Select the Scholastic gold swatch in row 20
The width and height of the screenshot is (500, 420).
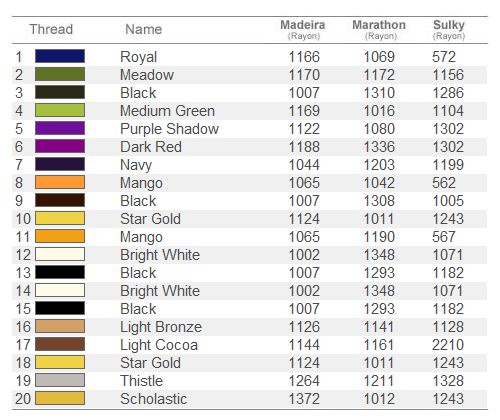[x=60, y=398]
